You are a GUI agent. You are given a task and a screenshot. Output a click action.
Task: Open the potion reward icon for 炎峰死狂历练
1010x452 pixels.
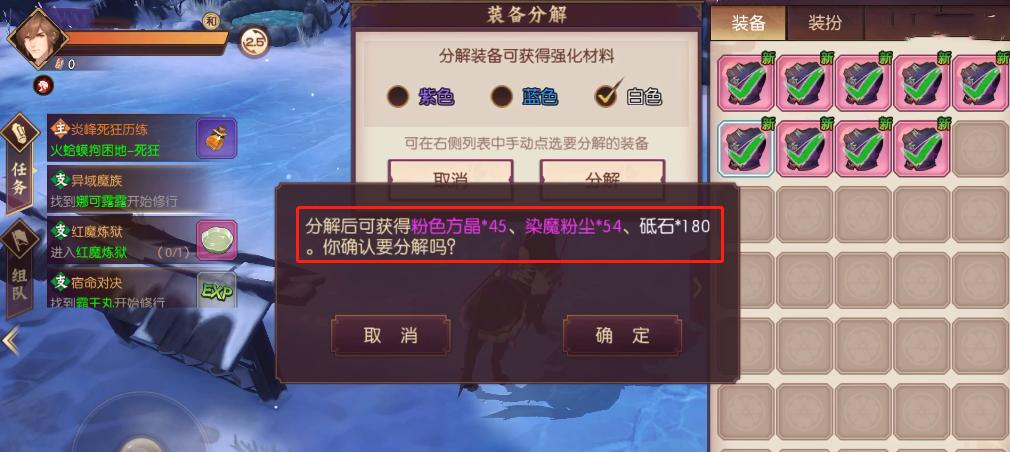[x=216, y=138]
